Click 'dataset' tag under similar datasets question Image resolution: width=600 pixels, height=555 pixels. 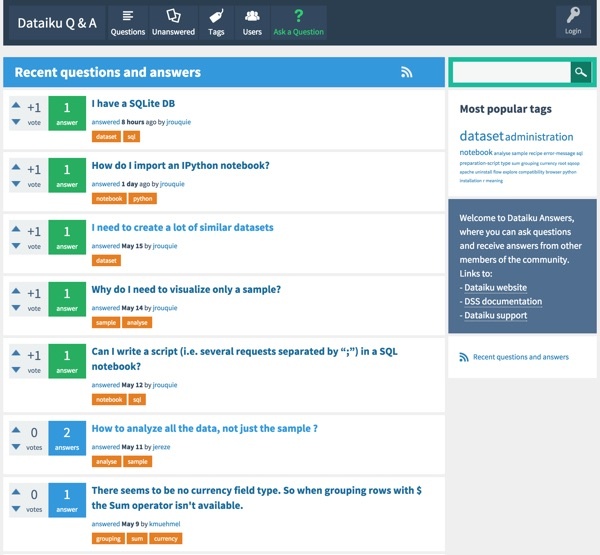coord(106,261)
